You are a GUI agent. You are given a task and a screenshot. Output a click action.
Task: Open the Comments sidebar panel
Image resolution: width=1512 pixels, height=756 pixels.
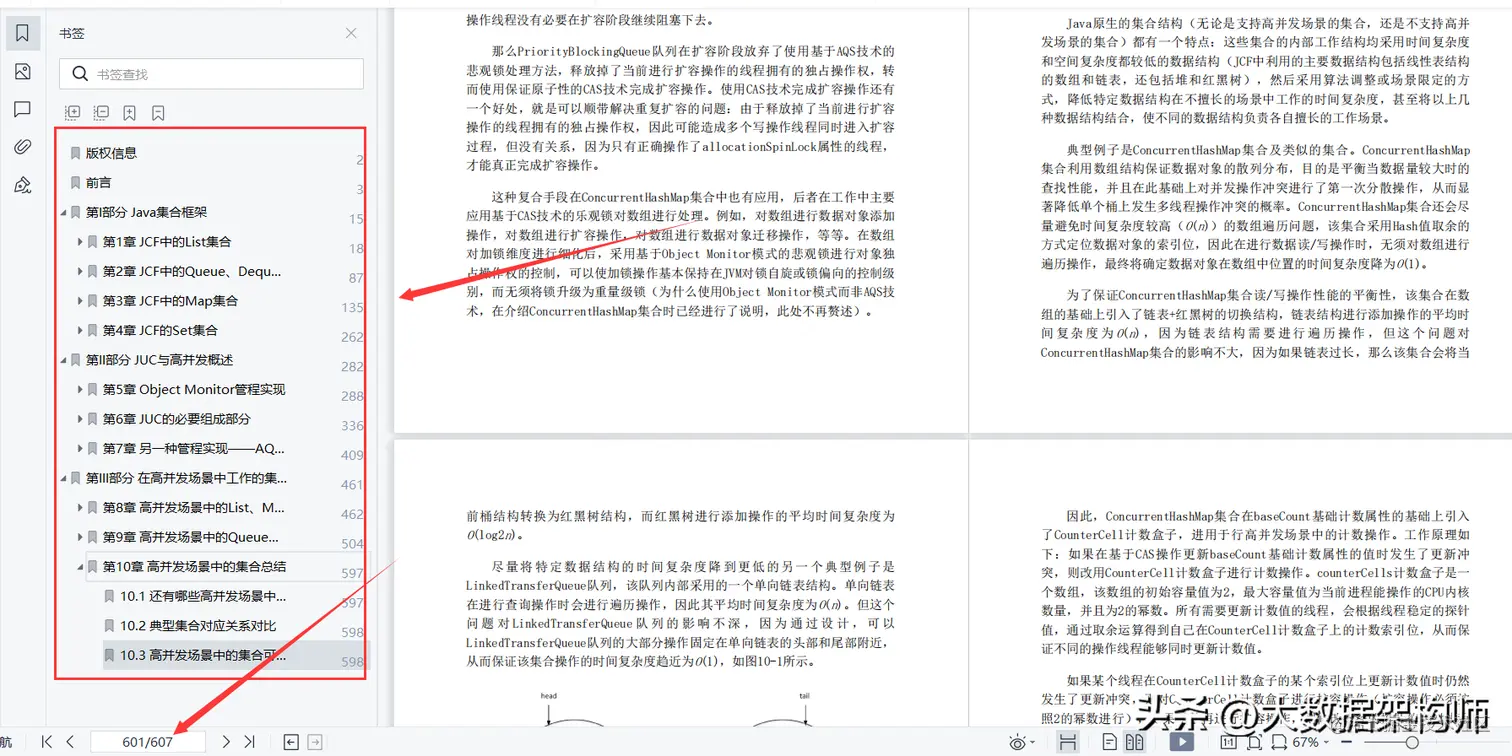[x=22, y=110]
